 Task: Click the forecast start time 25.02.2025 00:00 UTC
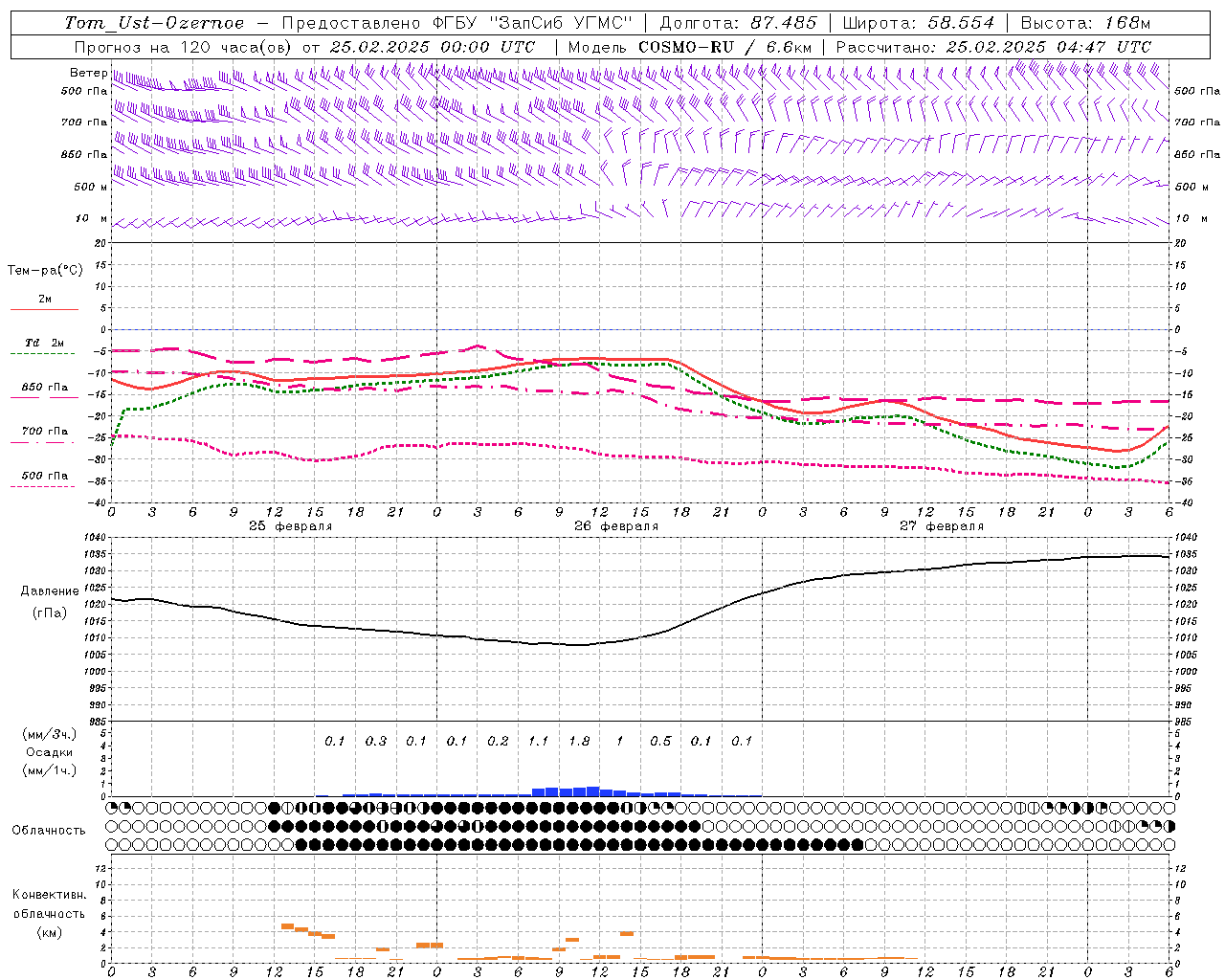click(x=433, y=47)
